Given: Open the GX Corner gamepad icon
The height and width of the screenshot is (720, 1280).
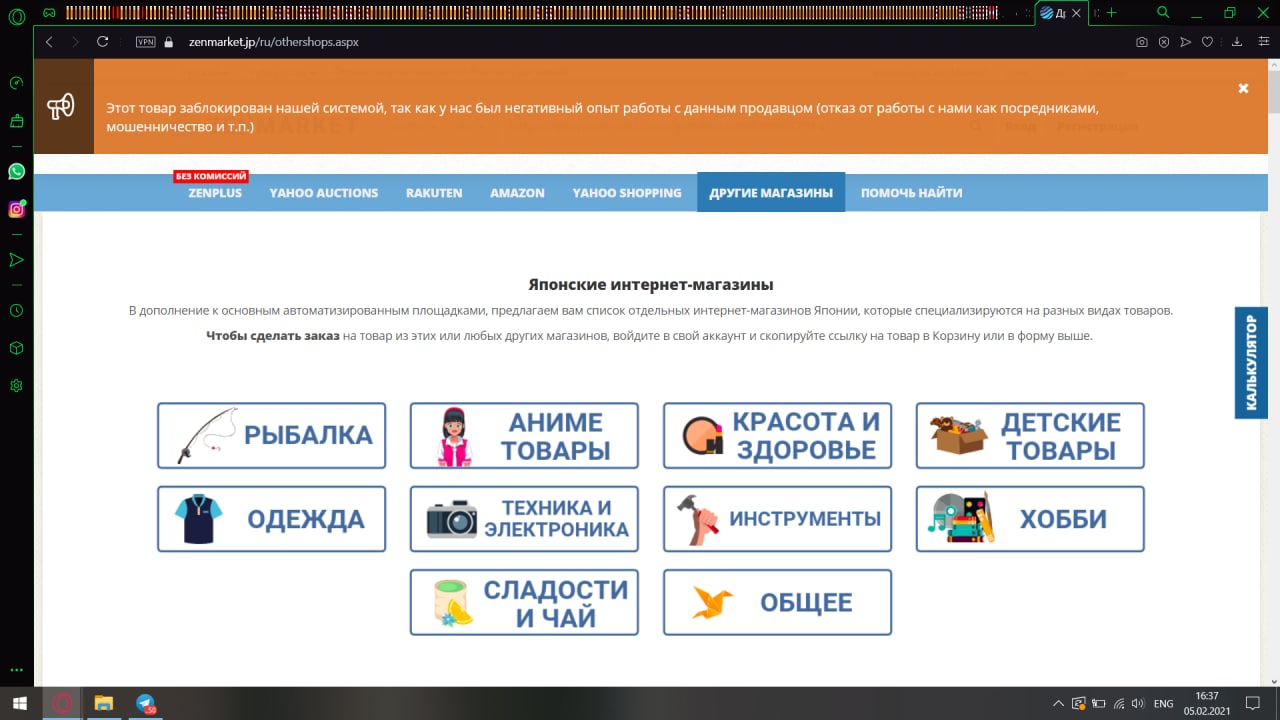Looking at the screenshot, I should 49,12.
